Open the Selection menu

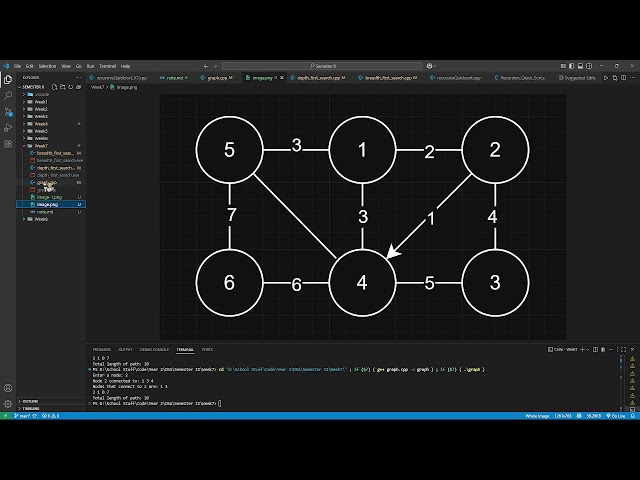[47, 66]
